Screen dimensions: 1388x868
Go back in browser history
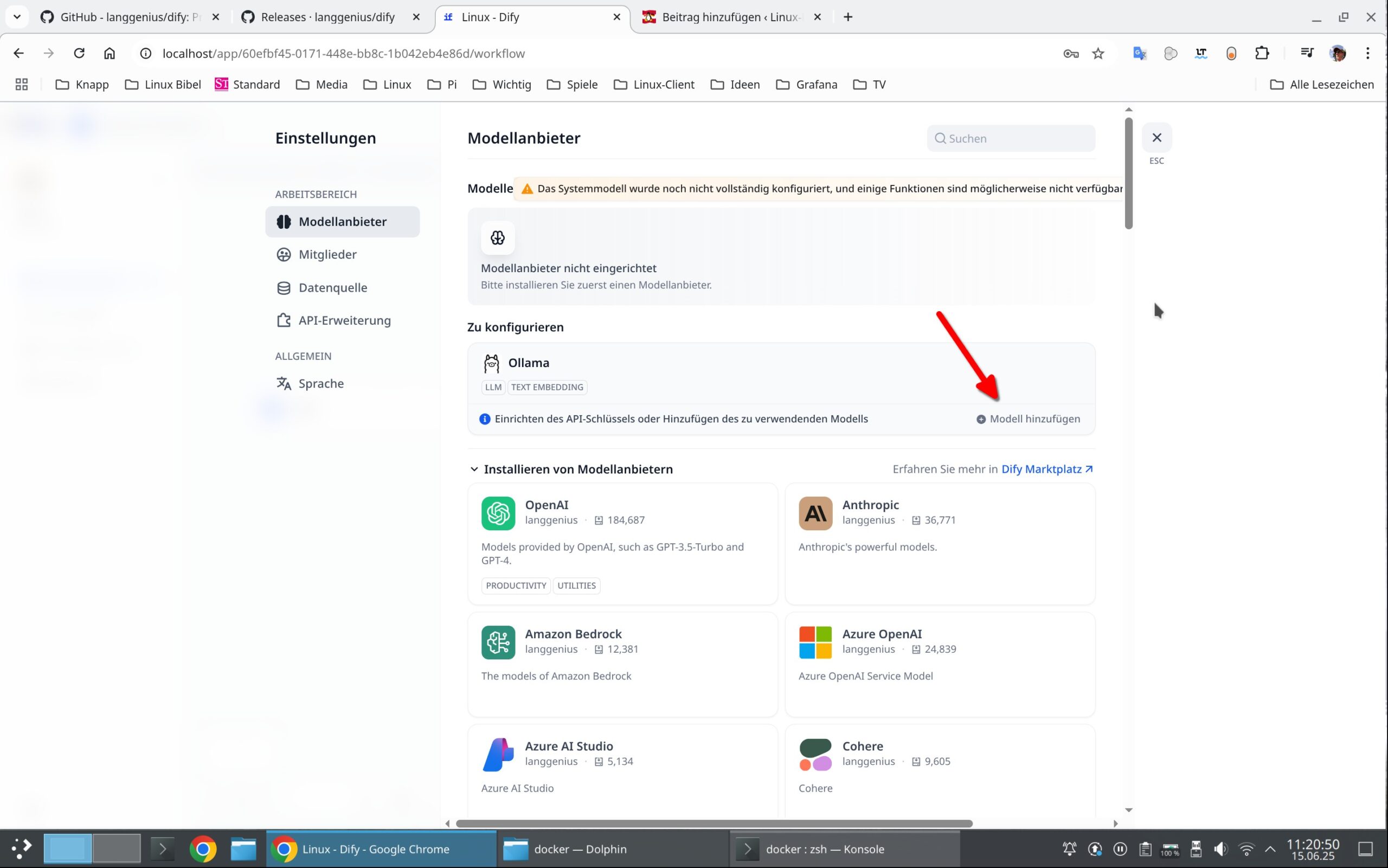(x=18, y=53)
